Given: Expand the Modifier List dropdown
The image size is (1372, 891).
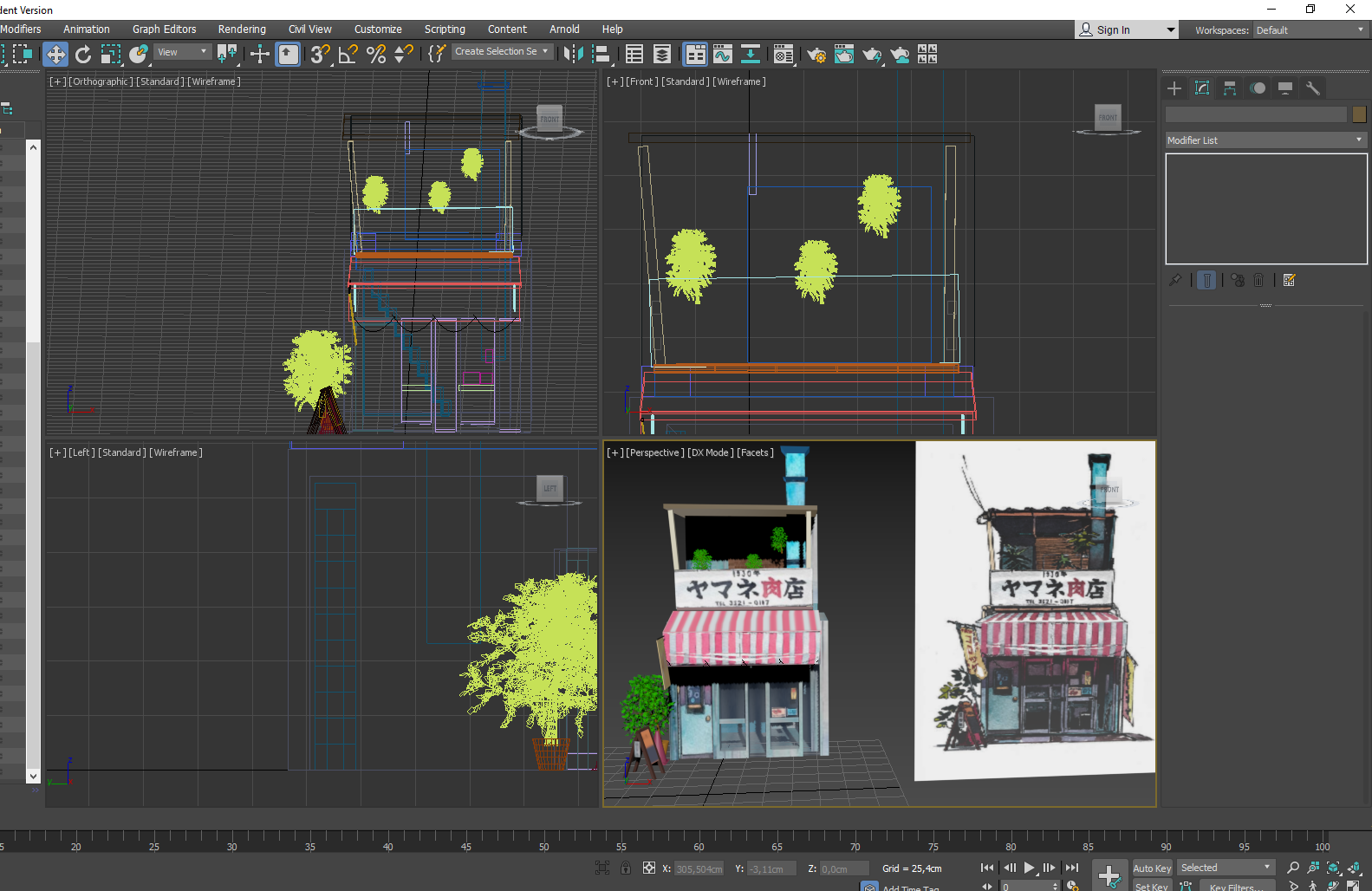Looking at the screenshot, I should point(1265,140).
